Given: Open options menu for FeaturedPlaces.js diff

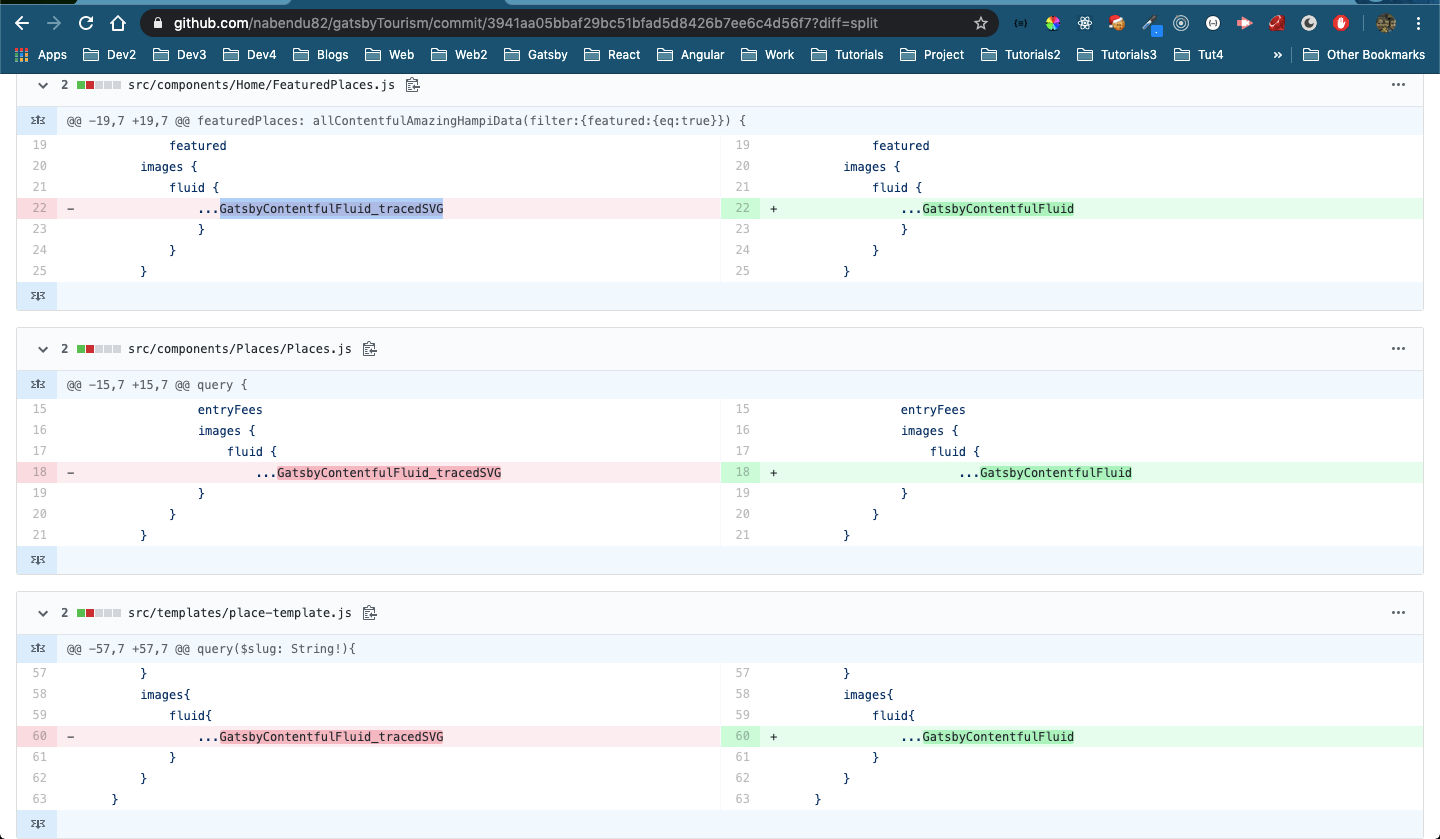Looking at the screenshot, I should click(x=1398, y=85).
